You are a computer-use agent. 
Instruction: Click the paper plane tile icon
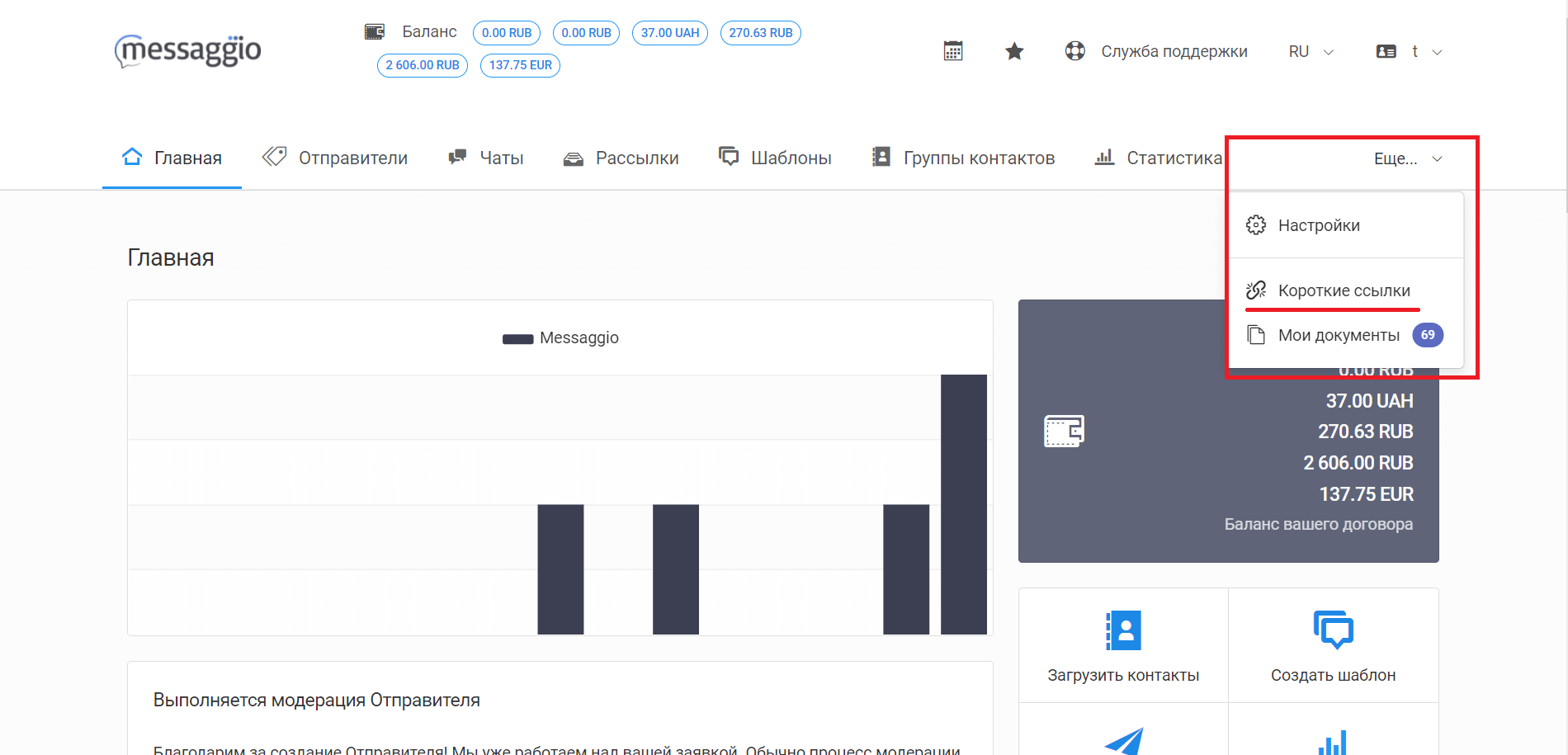[1123, 742]
